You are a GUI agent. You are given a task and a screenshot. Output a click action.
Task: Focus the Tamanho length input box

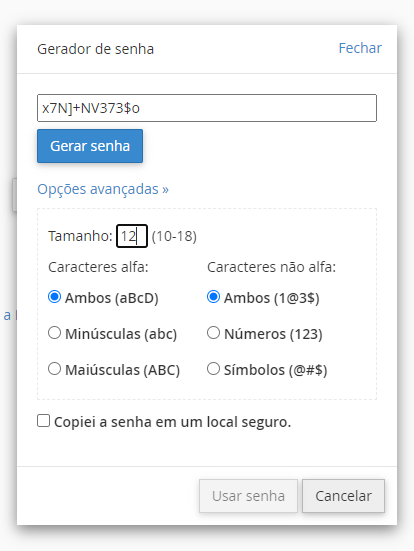[132, 236]
